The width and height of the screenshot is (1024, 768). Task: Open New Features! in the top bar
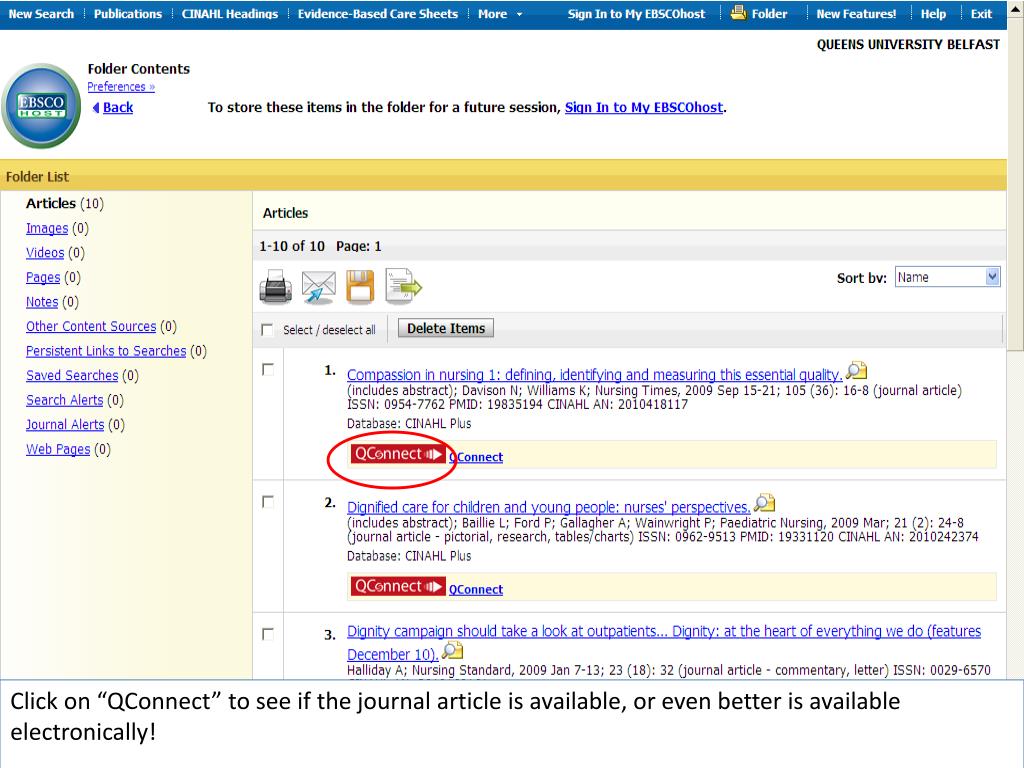(856, 14)
